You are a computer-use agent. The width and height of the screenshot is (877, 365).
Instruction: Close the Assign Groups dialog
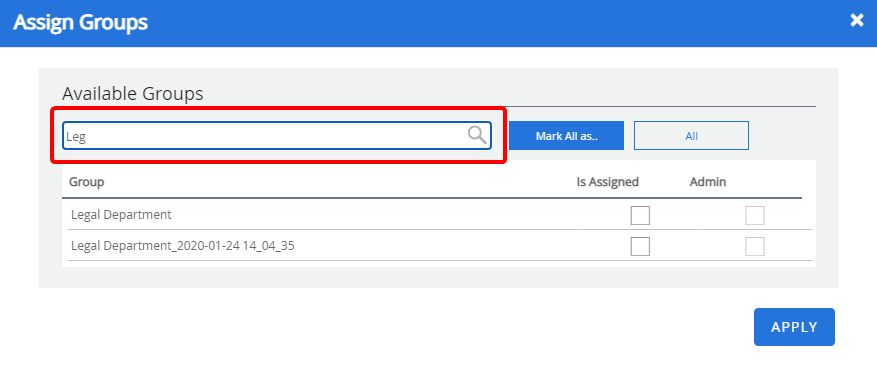(x=857, y=21)
